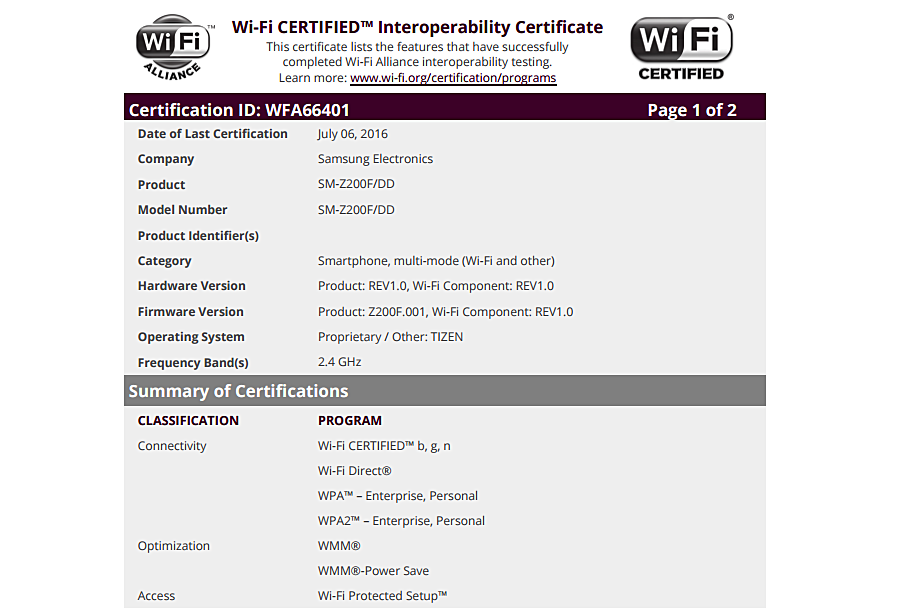Click the Access classification
900x616 pixels.
tap(156, 596)
